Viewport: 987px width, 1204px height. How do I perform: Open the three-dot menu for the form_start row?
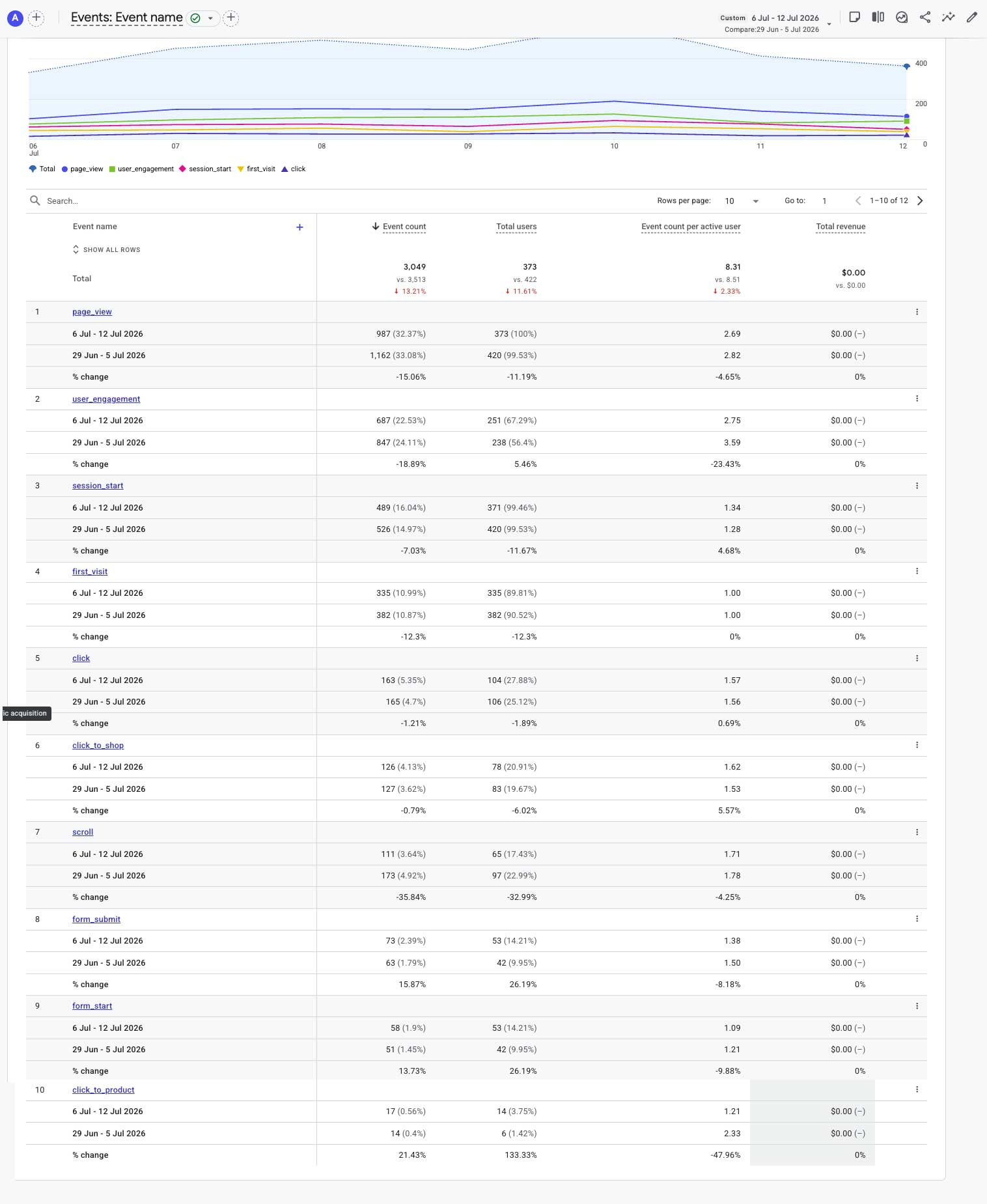click(917, 1006)
